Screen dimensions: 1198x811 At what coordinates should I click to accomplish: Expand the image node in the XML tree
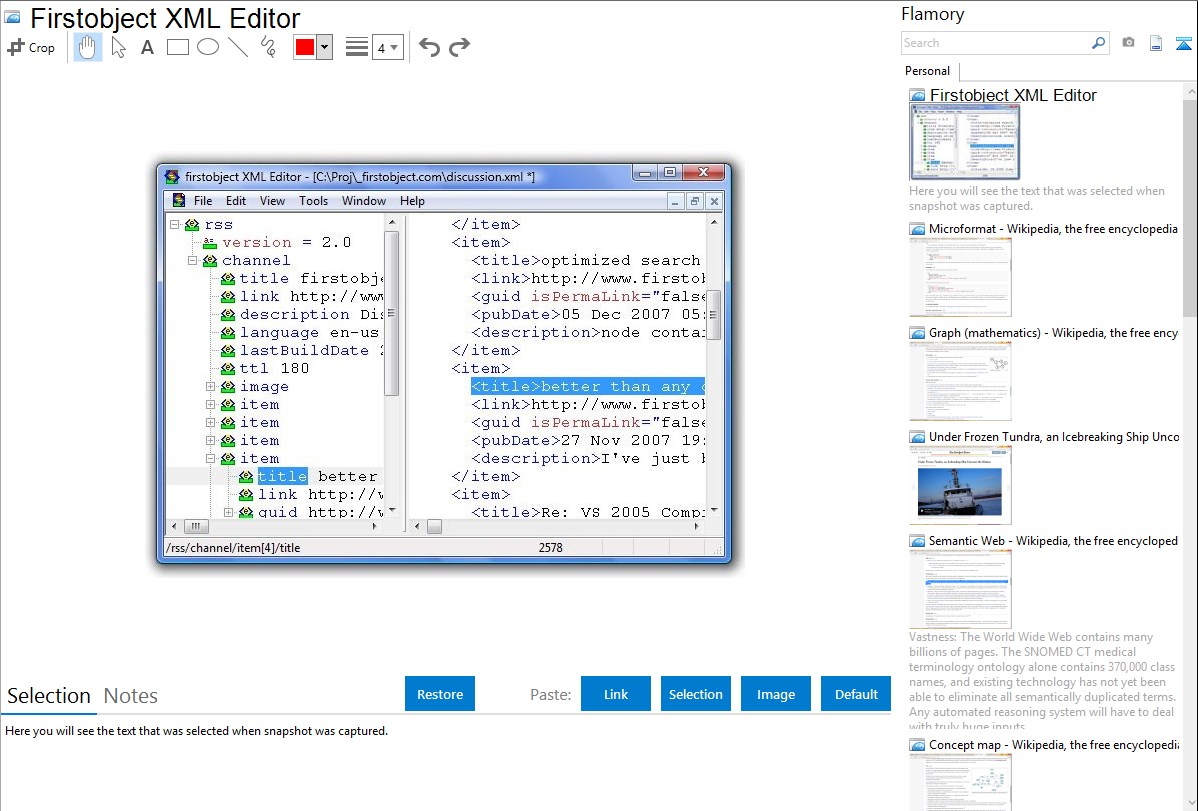click(210, 387)
